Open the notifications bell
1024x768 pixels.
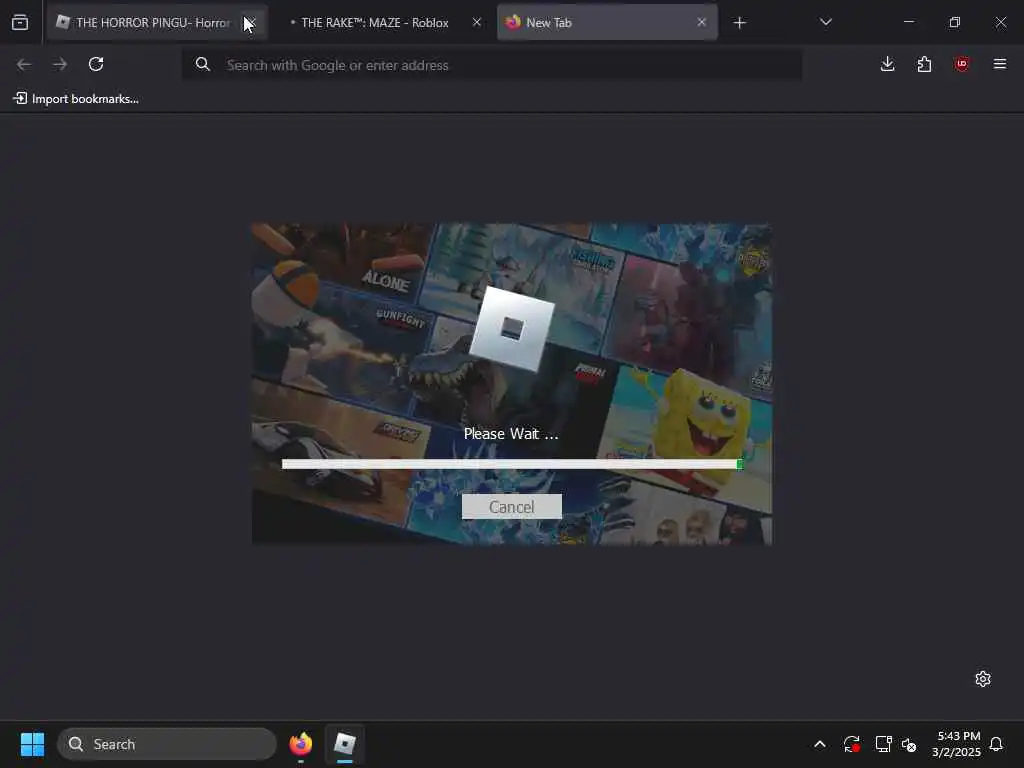996,744
